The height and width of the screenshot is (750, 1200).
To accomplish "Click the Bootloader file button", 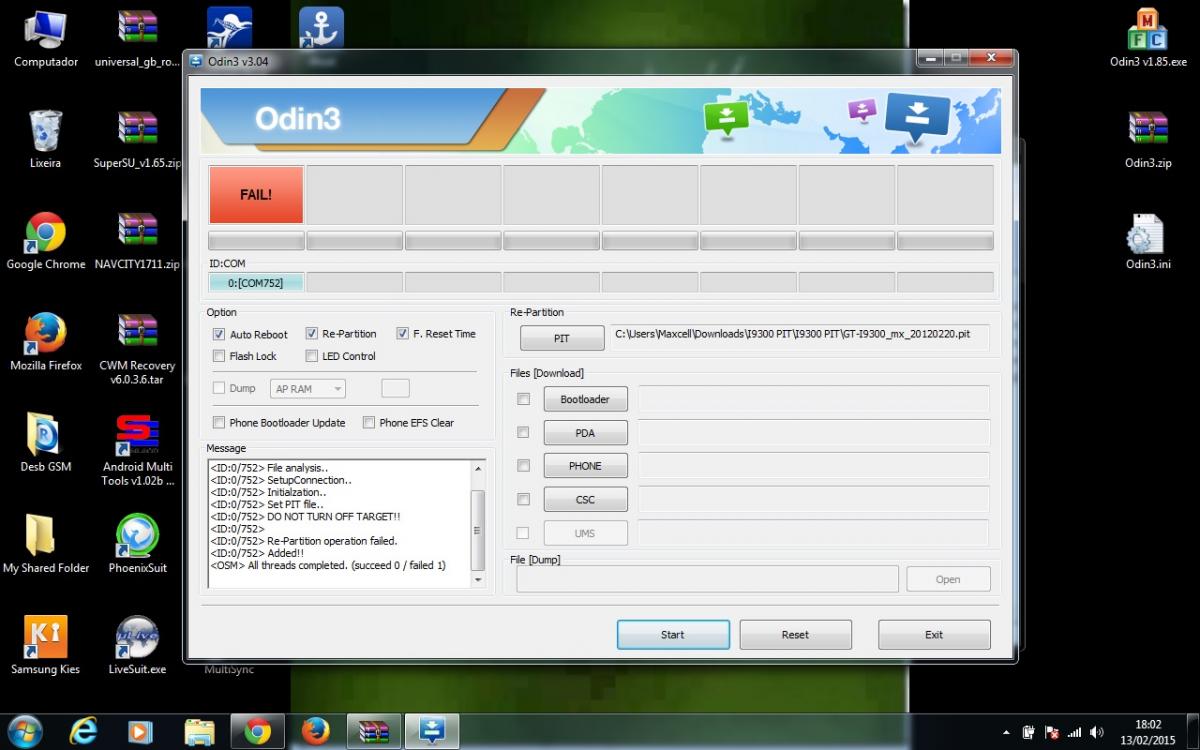I will (x=585, y=399).
